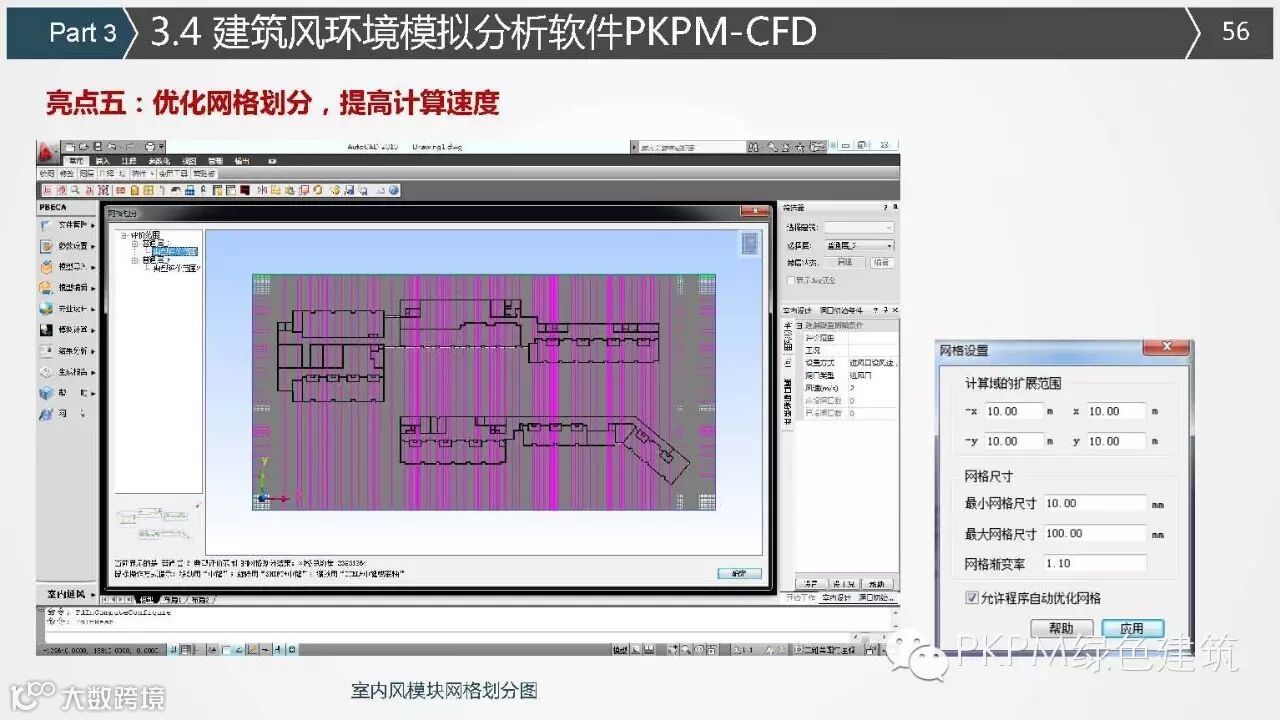The image size is (1280, 720).
Task: Click the 确定 button in the mesh dialog
Action: pyautogui.click(x=738, y=574)
